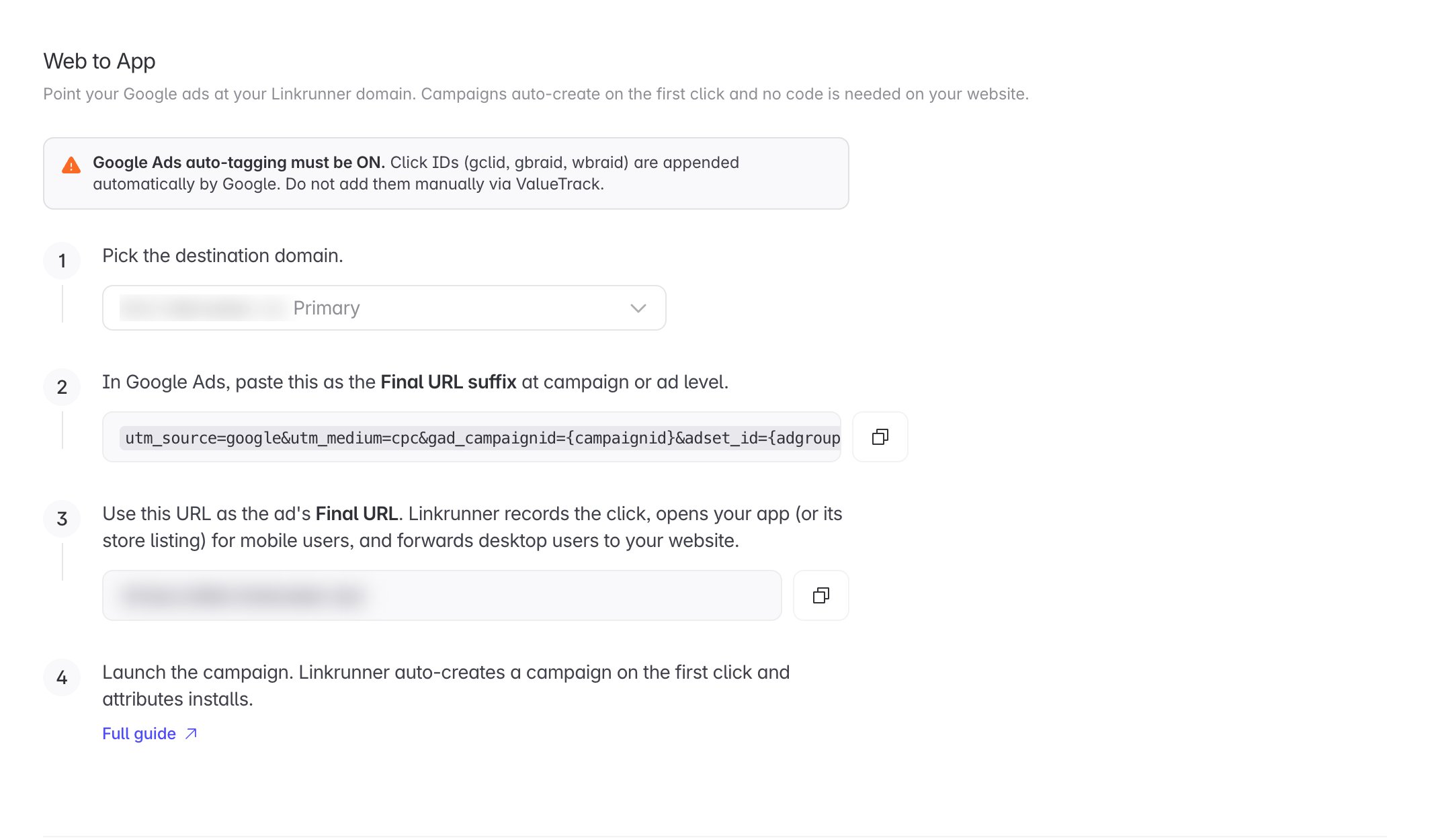1430x840 pixels.
Task: Click the blurred Final URL field
Action: click(441, 595)
